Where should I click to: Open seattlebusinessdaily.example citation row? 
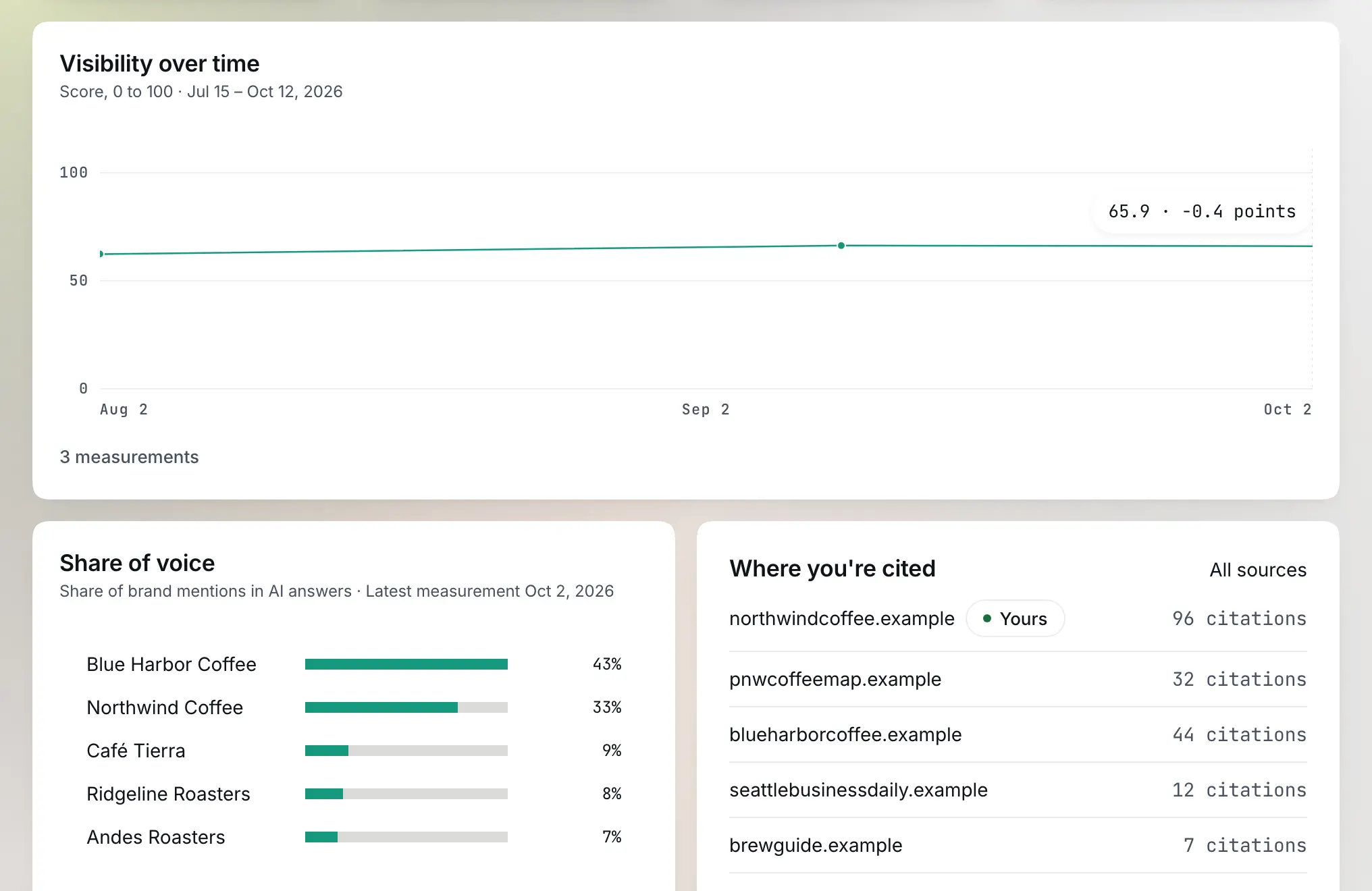1018,790
